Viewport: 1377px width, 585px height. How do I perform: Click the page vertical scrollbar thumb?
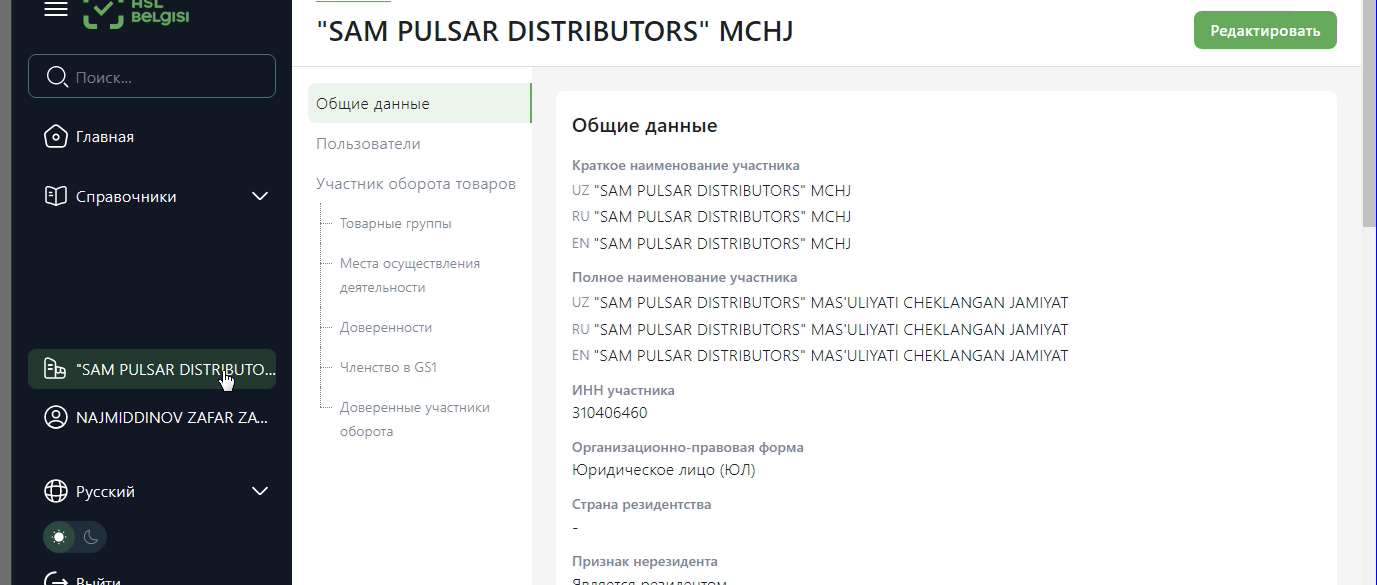tap(1369, 113)
